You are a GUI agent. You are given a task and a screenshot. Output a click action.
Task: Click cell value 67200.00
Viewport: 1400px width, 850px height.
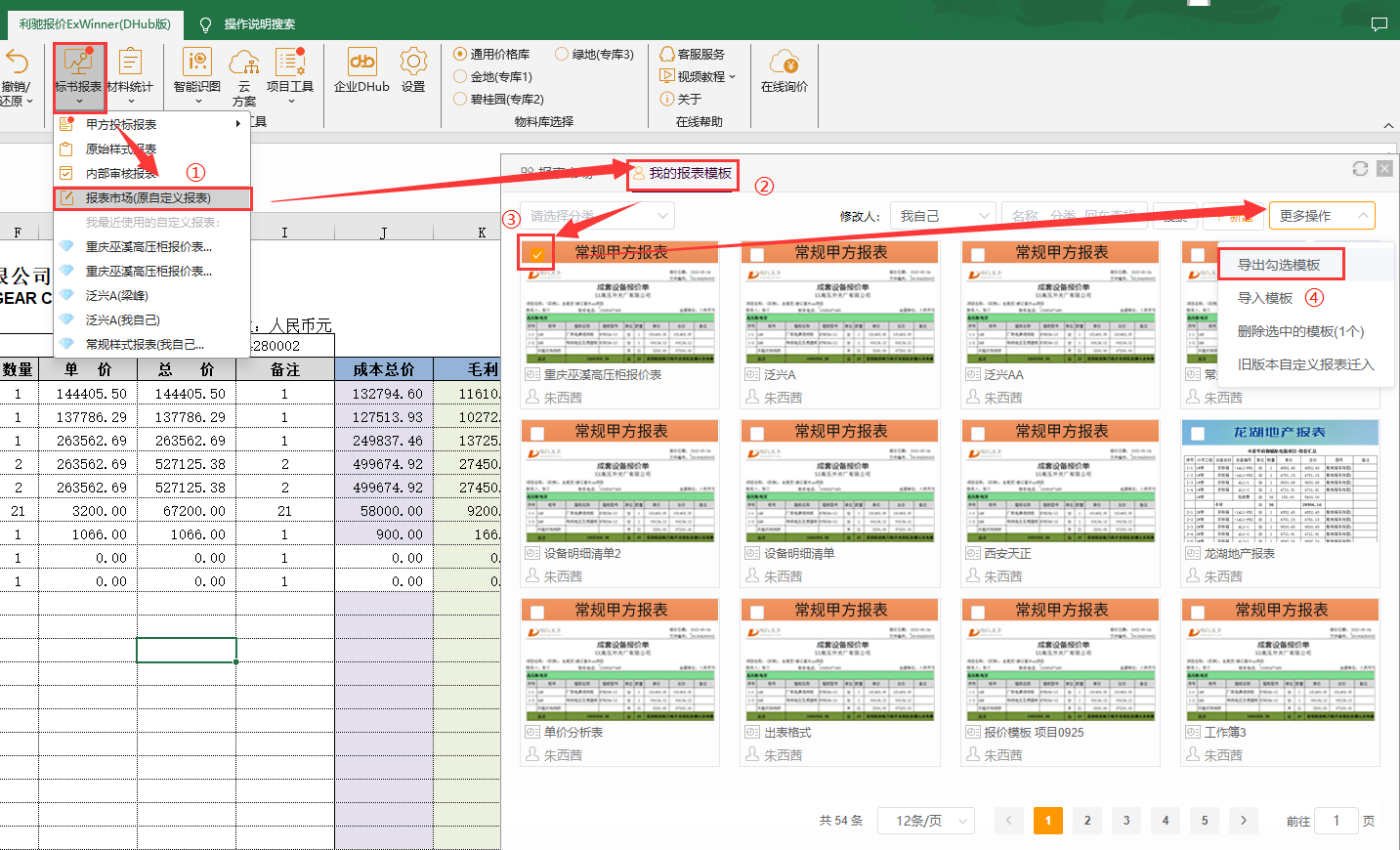click(187, 511)
